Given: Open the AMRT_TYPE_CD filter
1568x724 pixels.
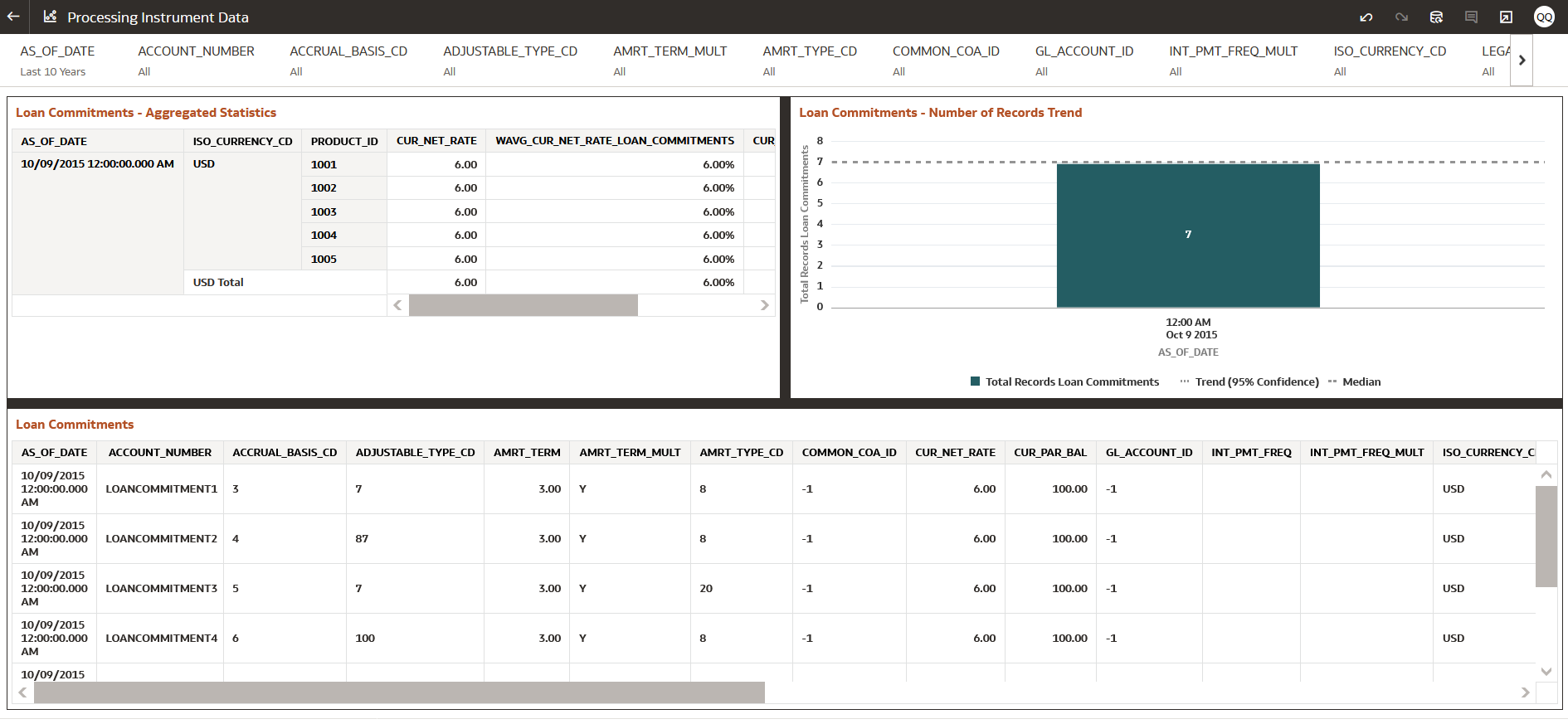Looking at the screenshot, I should [810, 61].
